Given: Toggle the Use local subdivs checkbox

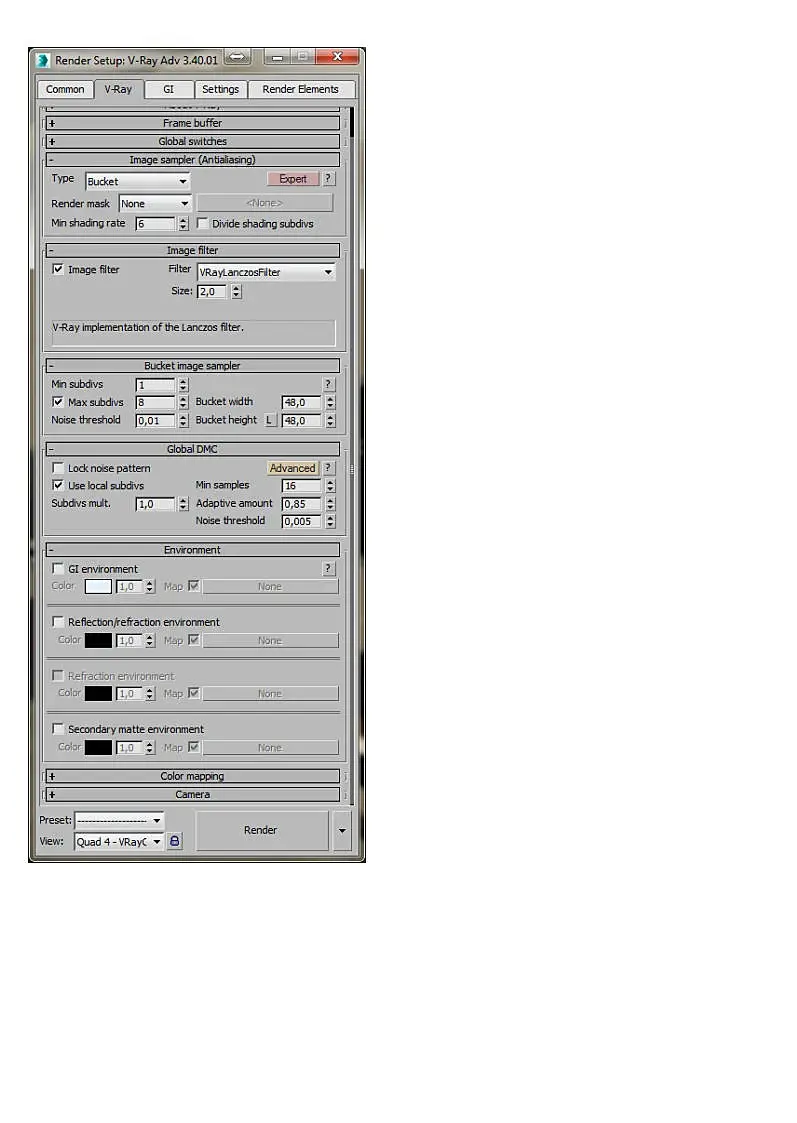Looking at the screenshot, I should click(x=58, y=486).
